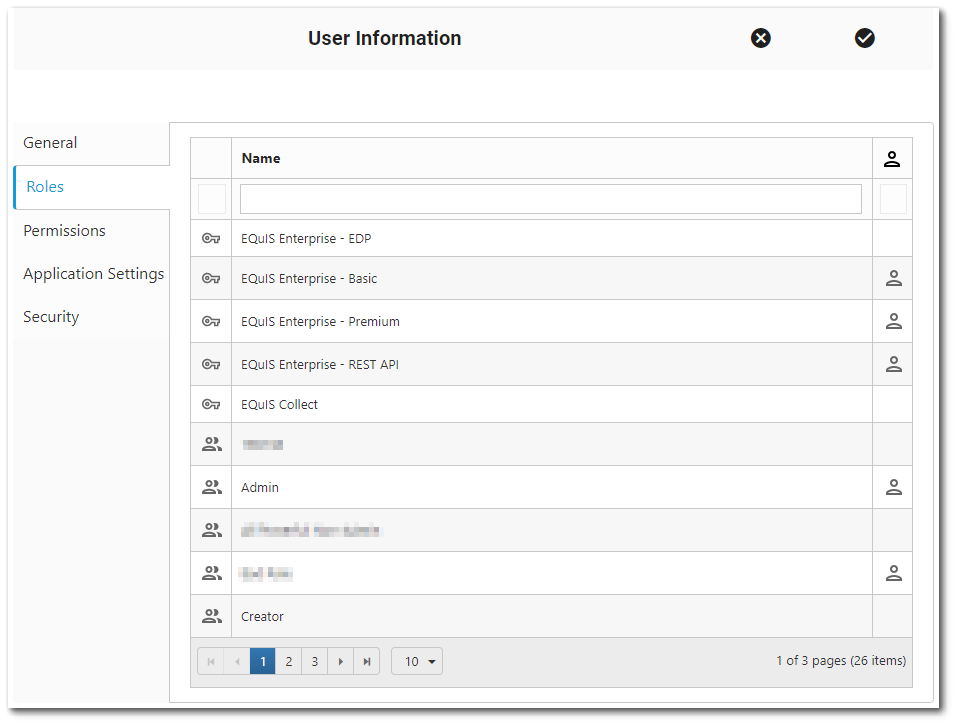Click the person icon in the grid header
This screenshot has height=724, width=955.
click(x=893, y=158)
